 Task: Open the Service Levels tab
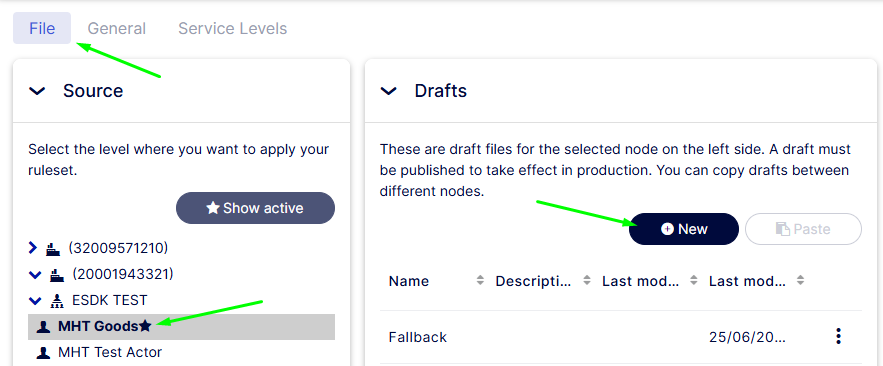click(x=233, y=28)
